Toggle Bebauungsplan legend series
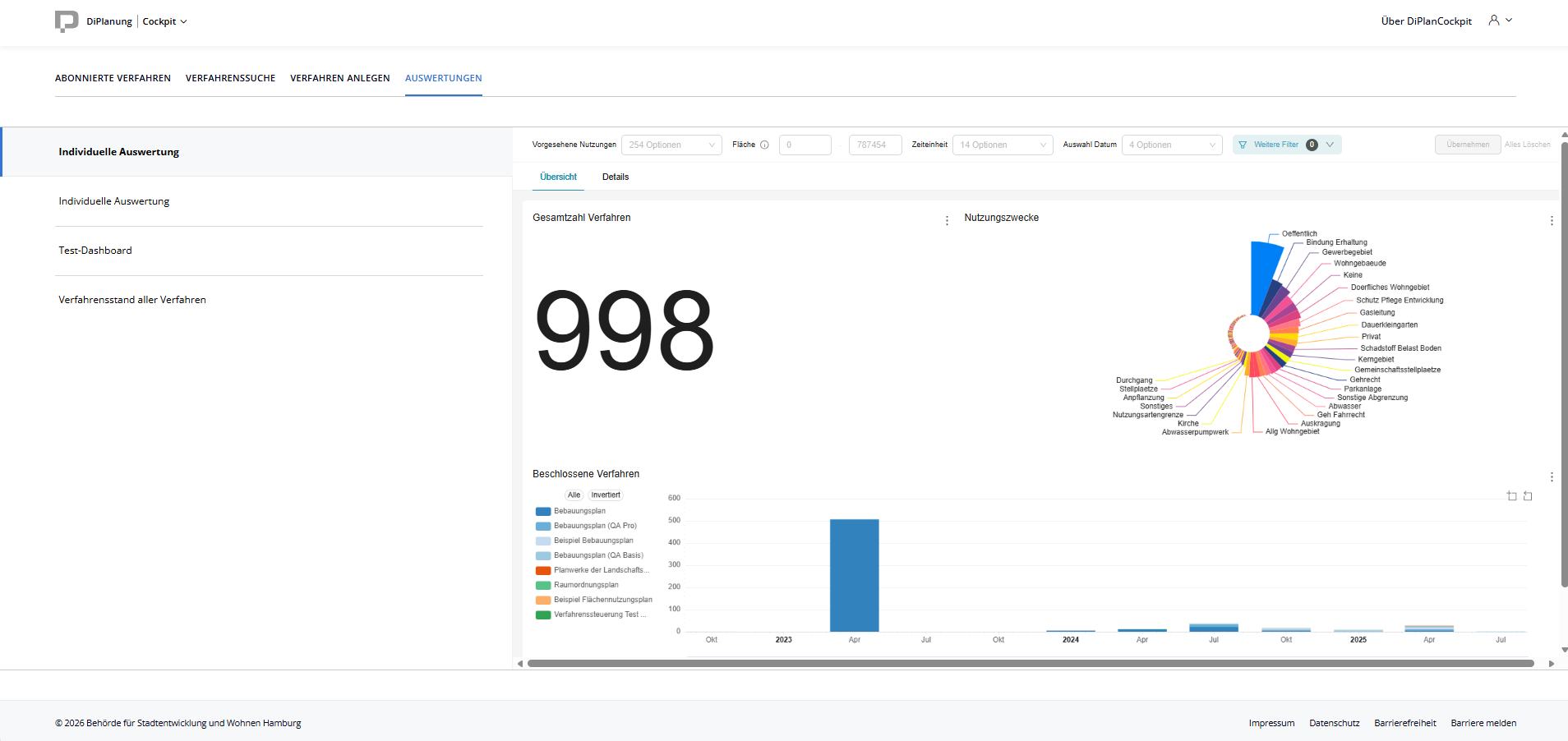1568x741 pixels. 579,511
